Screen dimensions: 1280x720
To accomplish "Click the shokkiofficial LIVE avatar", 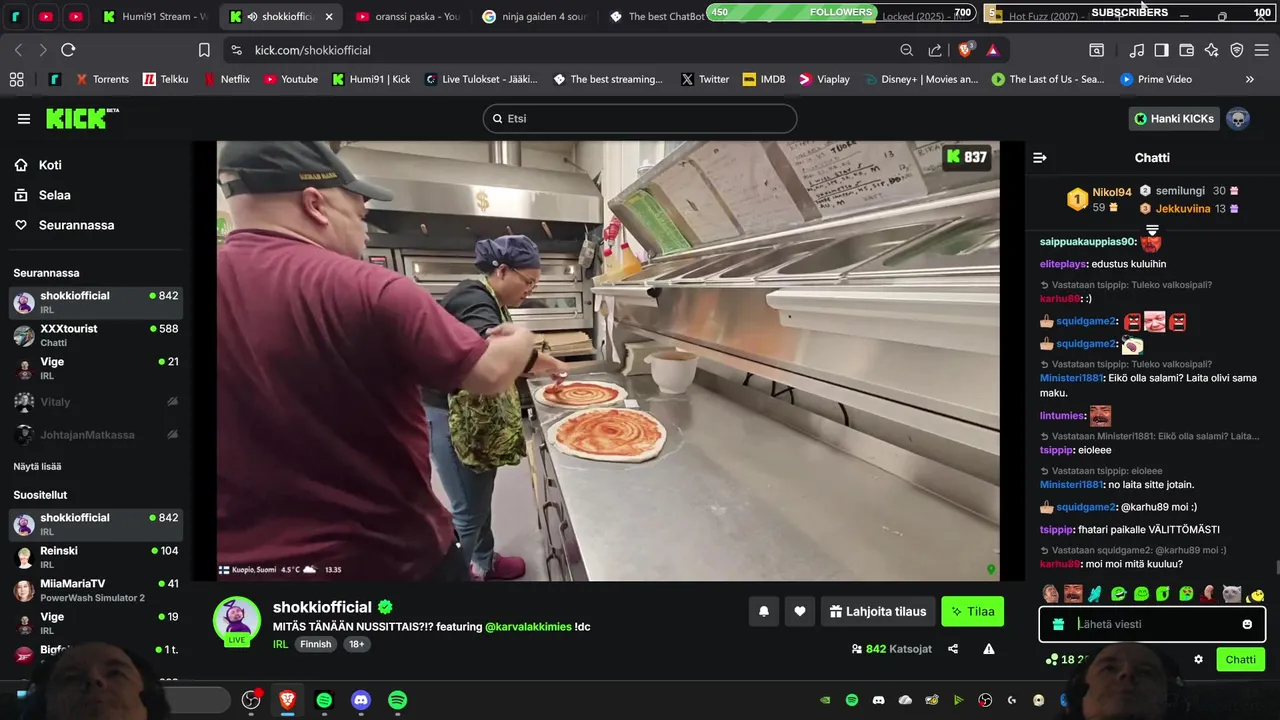I will (237, 622).
